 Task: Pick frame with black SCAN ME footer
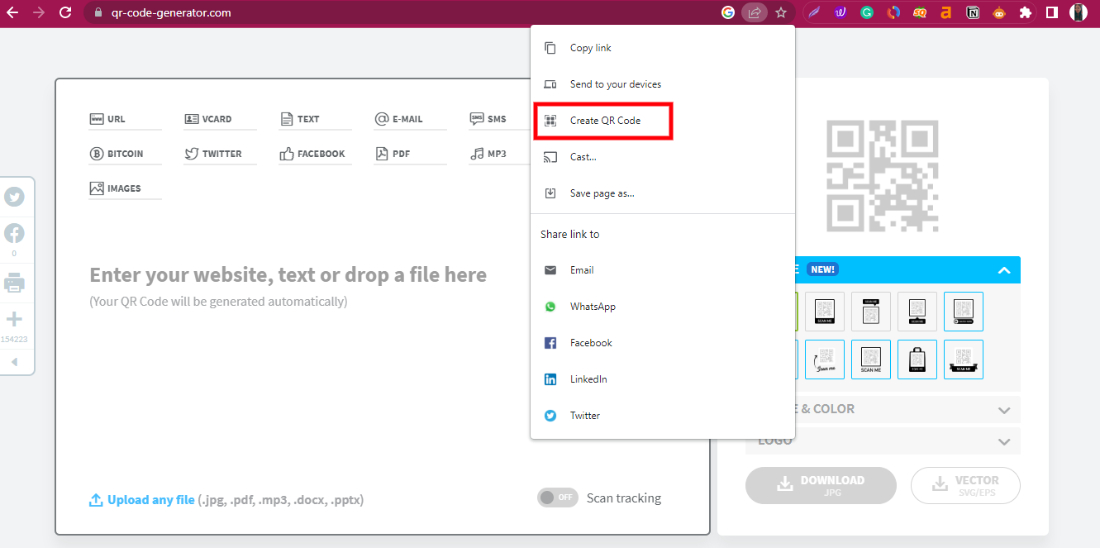point(824,312)
